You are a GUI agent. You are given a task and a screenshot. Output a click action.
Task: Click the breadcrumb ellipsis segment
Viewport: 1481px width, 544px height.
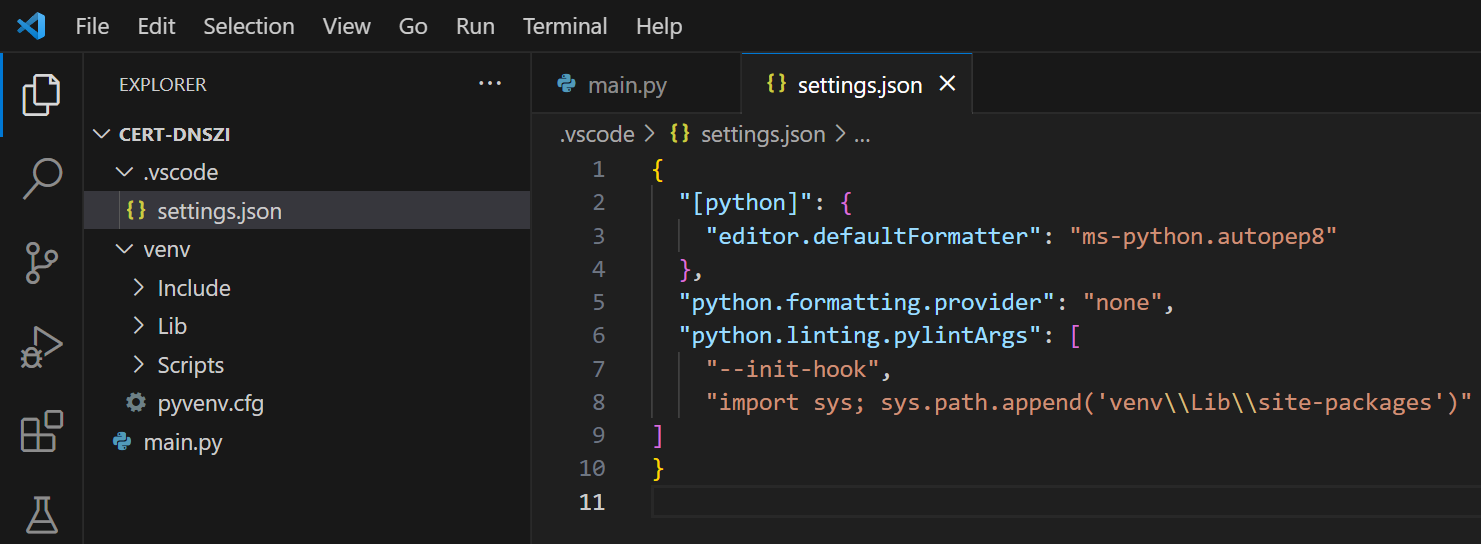pos(862,134)
